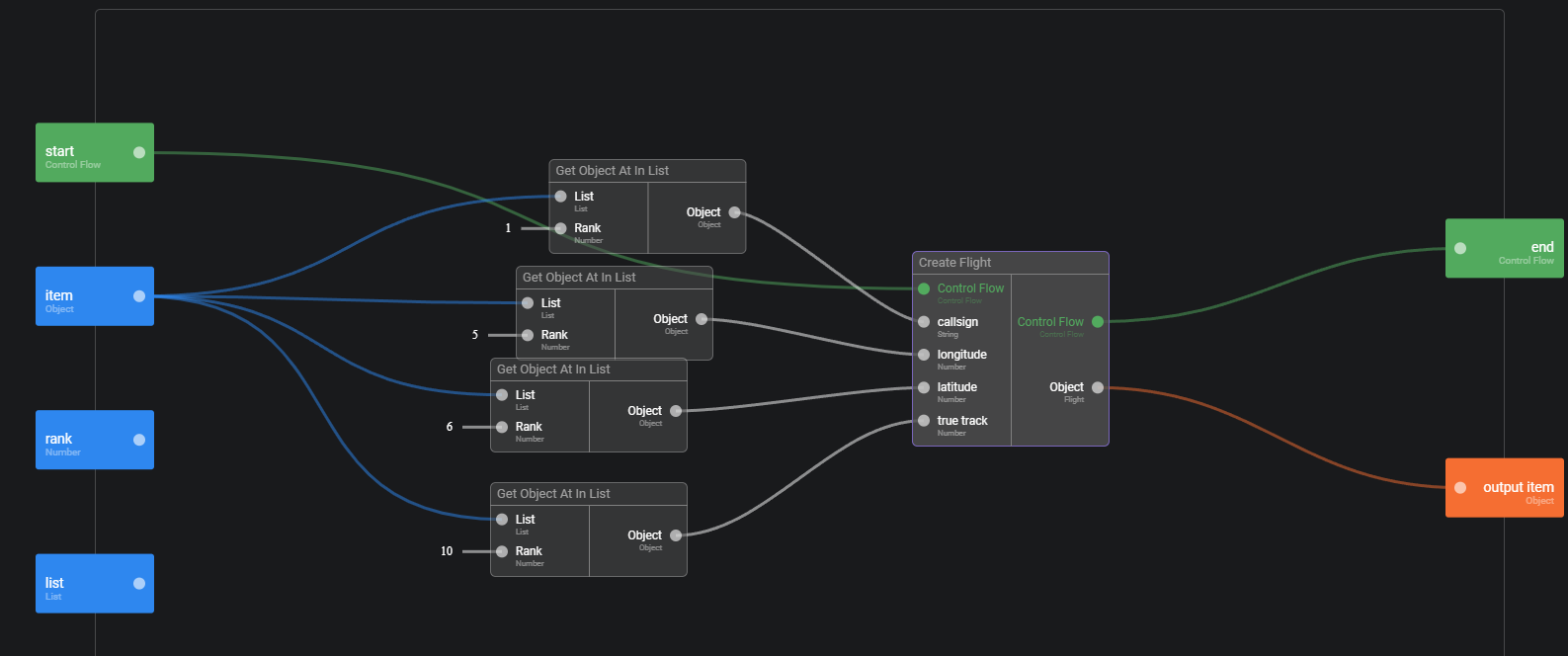Click Object output port of rank 6 node

click(x=676, y=411)
